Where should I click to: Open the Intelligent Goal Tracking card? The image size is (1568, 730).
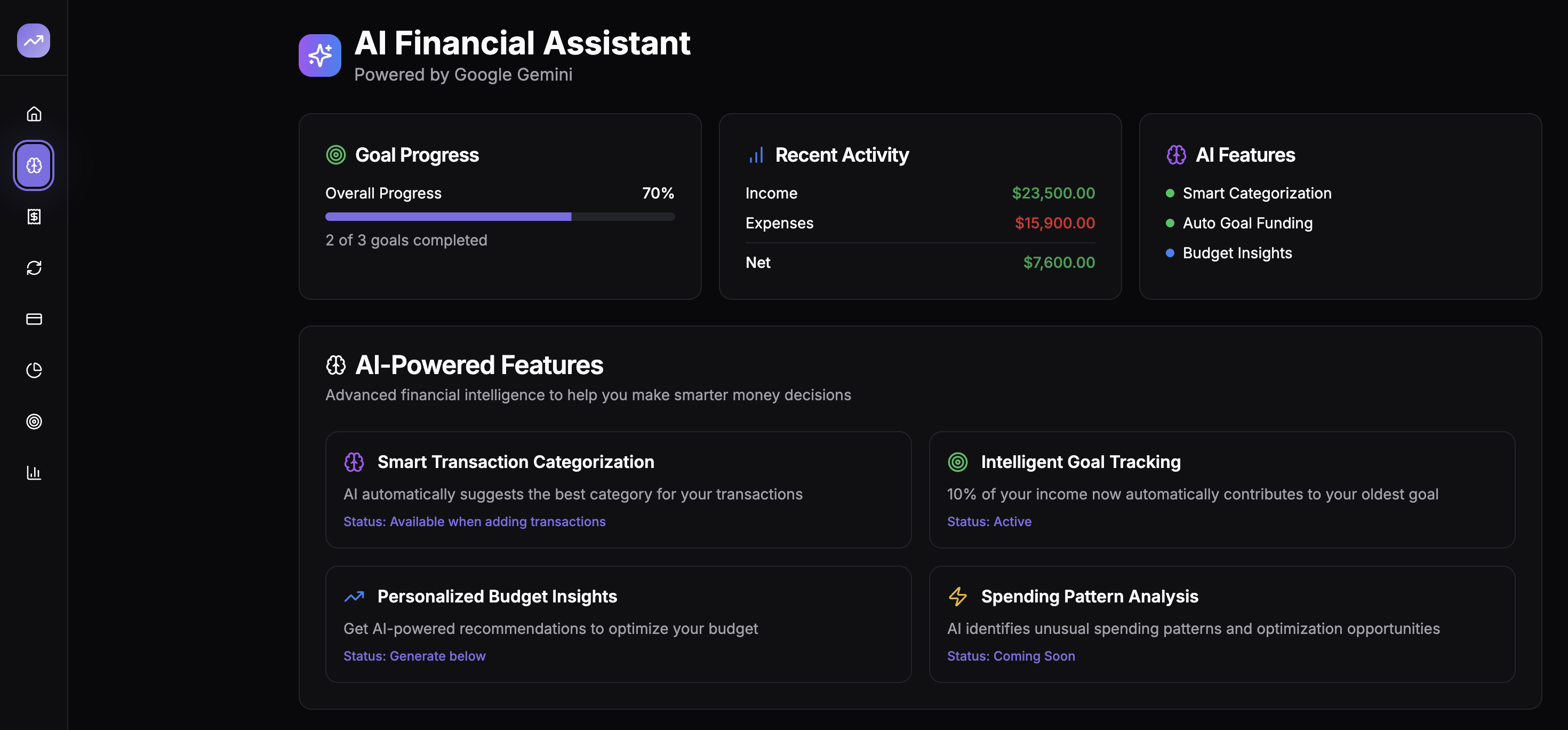[1221, 489]
